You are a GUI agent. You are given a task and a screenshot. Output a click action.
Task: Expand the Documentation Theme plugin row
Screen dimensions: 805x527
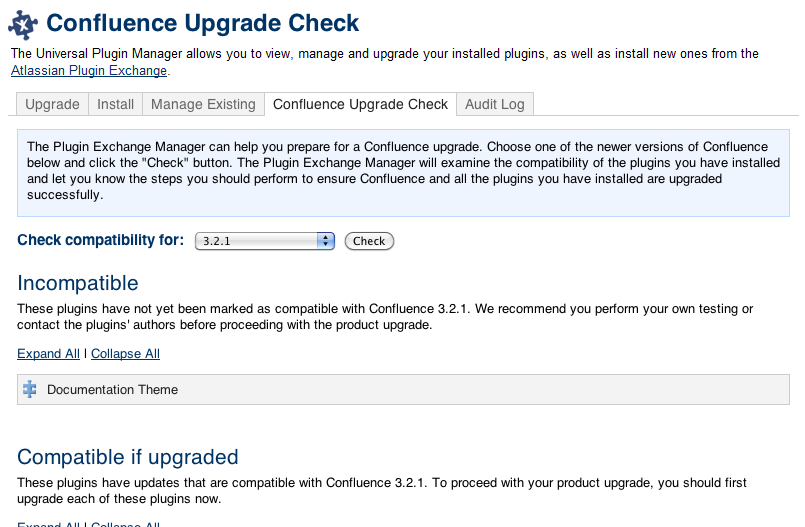click(x=112, y=389)
